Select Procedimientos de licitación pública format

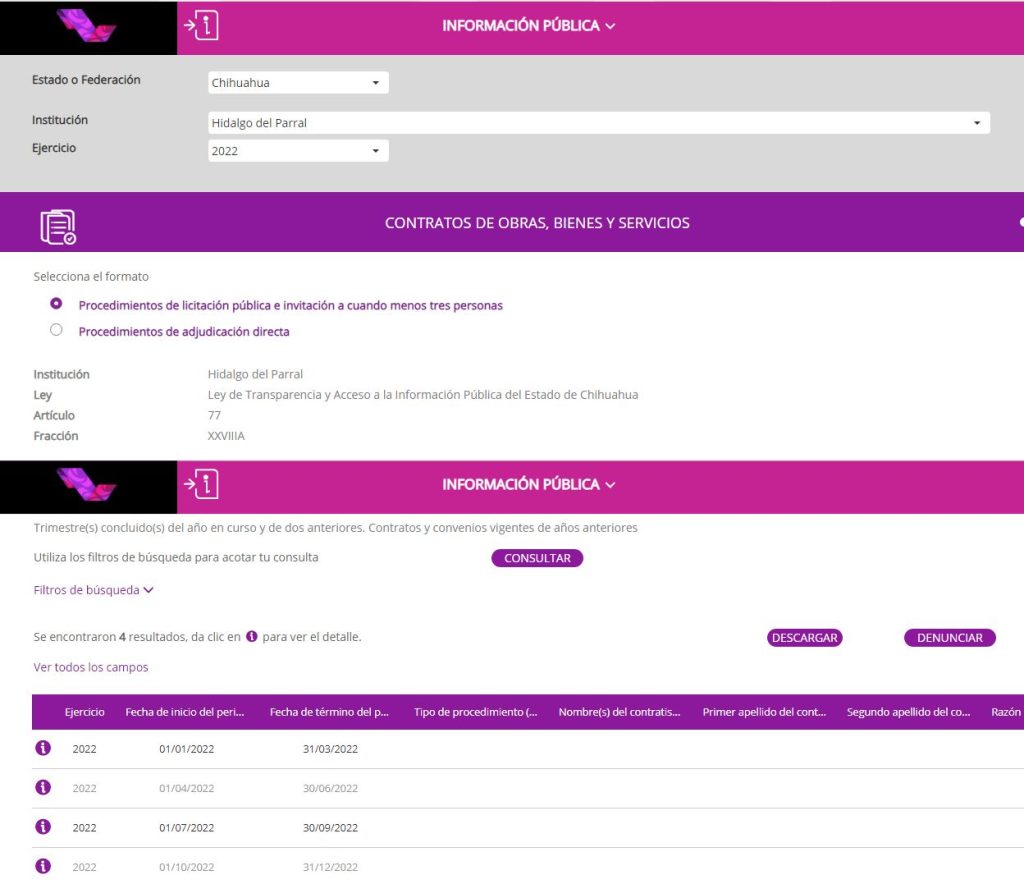56,304
